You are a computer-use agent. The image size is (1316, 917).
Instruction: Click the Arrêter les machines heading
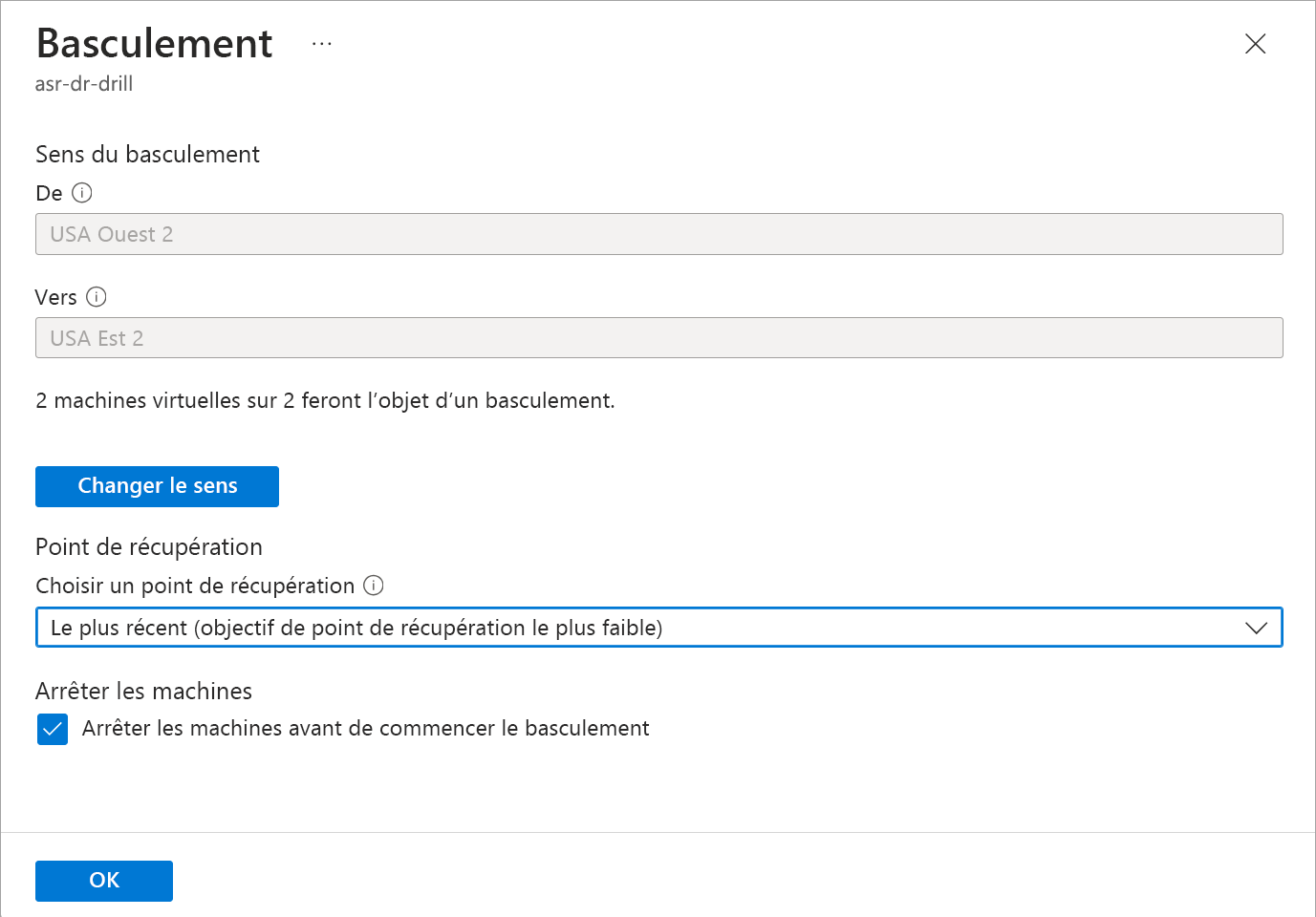click(x=143, y=691)
